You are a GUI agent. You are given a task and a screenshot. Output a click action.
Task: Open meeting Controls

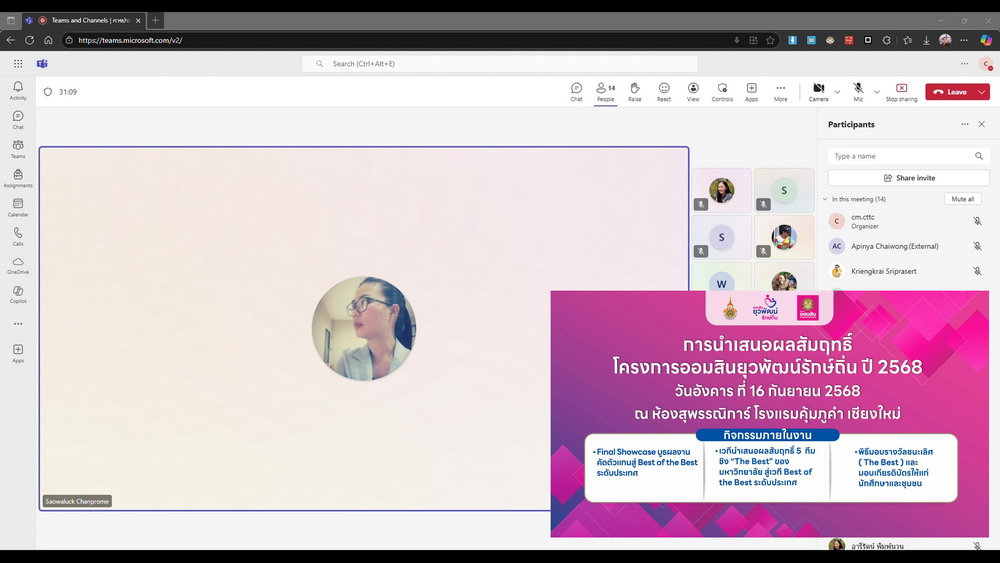pos(722,92)
